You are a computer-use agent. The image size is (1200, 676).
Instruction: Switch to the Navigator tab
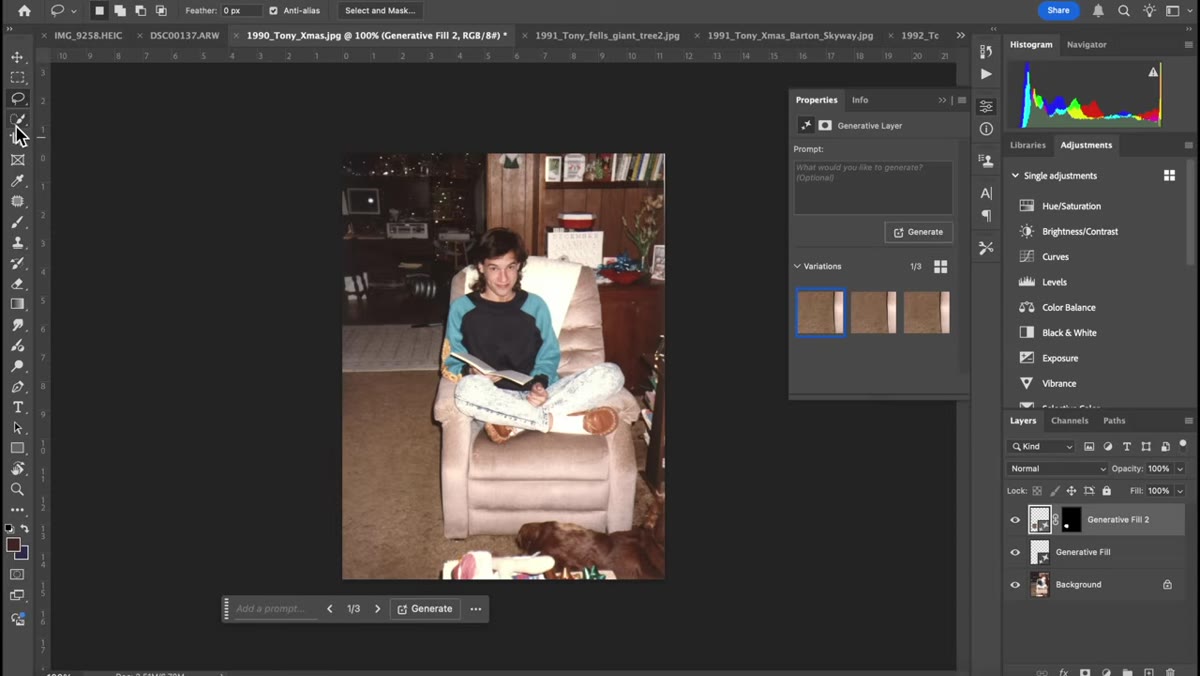coord(1086,45)
